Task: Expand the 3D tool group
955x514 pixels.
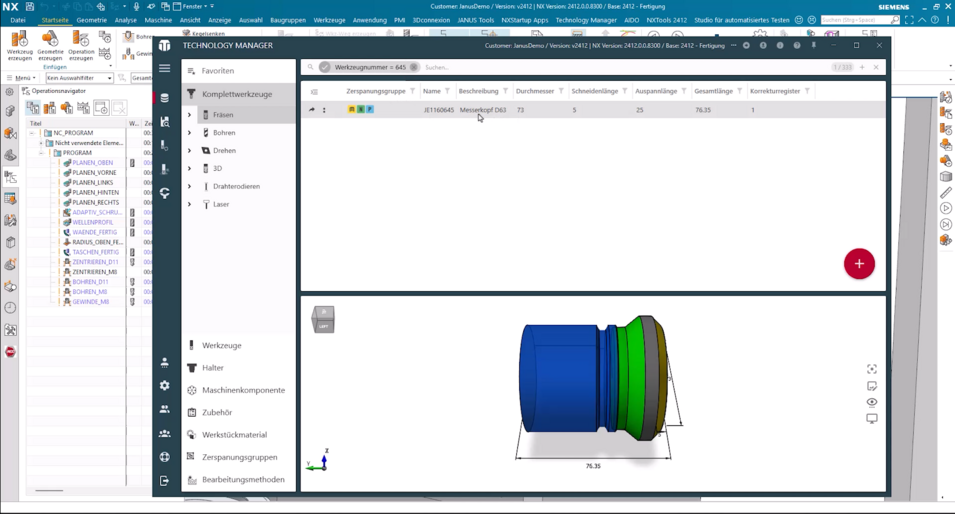Action: coord(189,168)
